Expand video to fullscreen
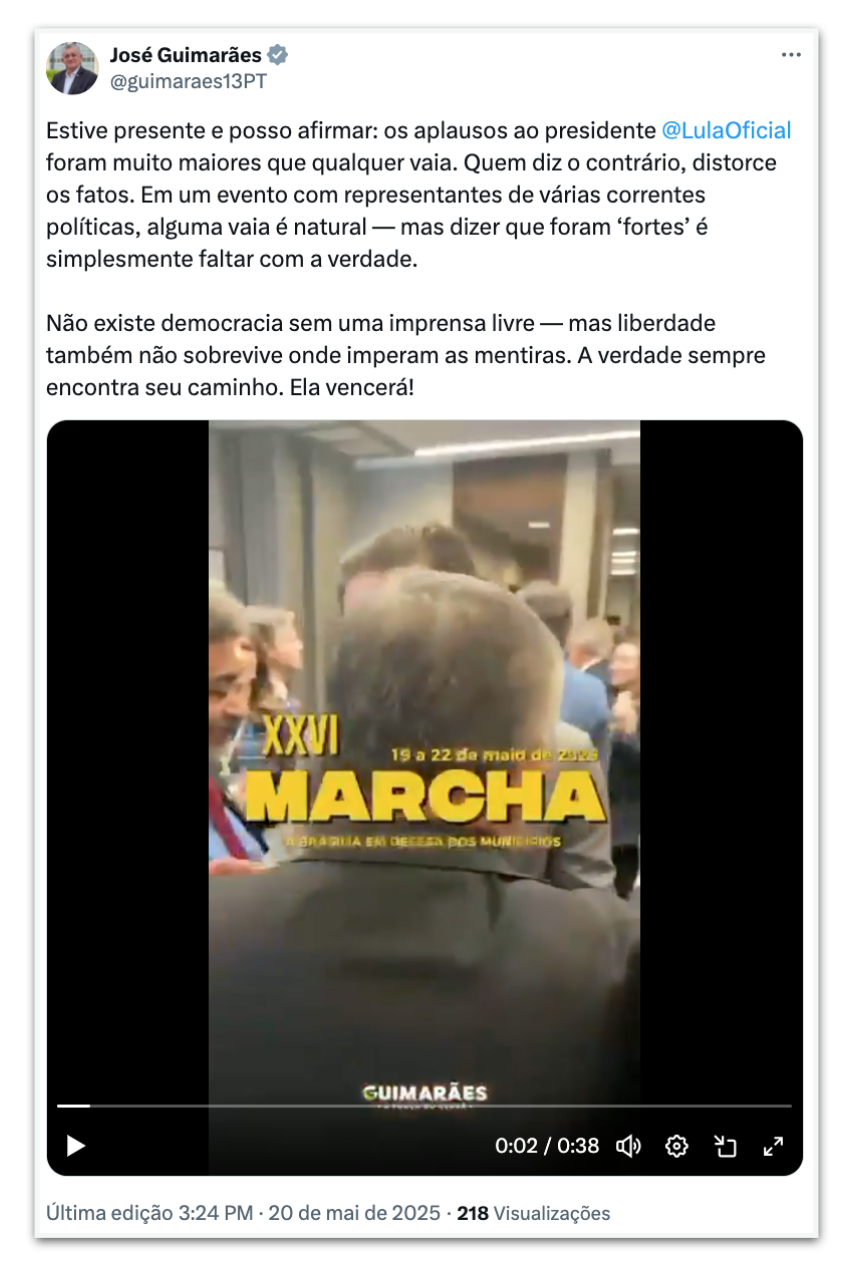Screen dimensions: 844x1268 click(773, 1146)
